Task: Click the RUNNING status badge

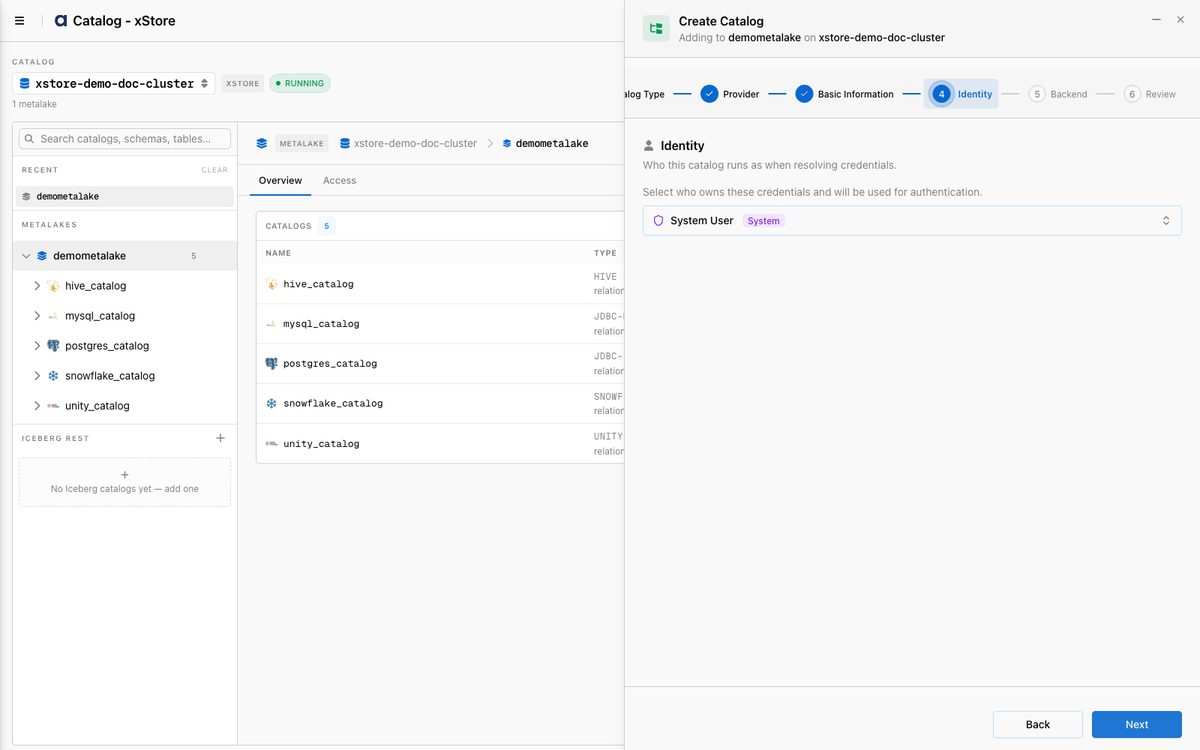Action: (x=300, y=83)
